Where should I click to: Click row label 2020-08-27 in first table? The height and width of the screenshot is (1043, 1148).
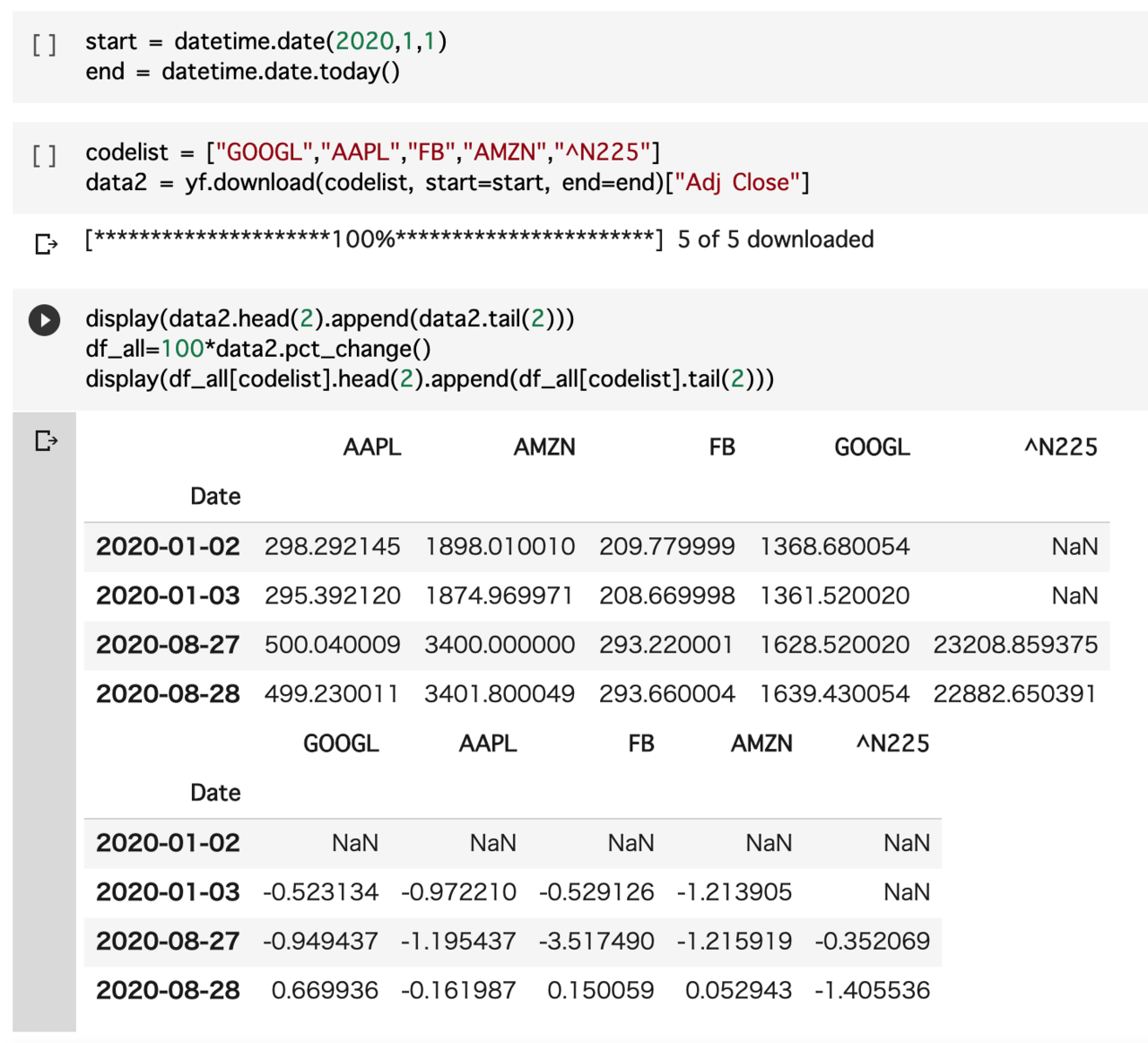click(x=168, y=645)
